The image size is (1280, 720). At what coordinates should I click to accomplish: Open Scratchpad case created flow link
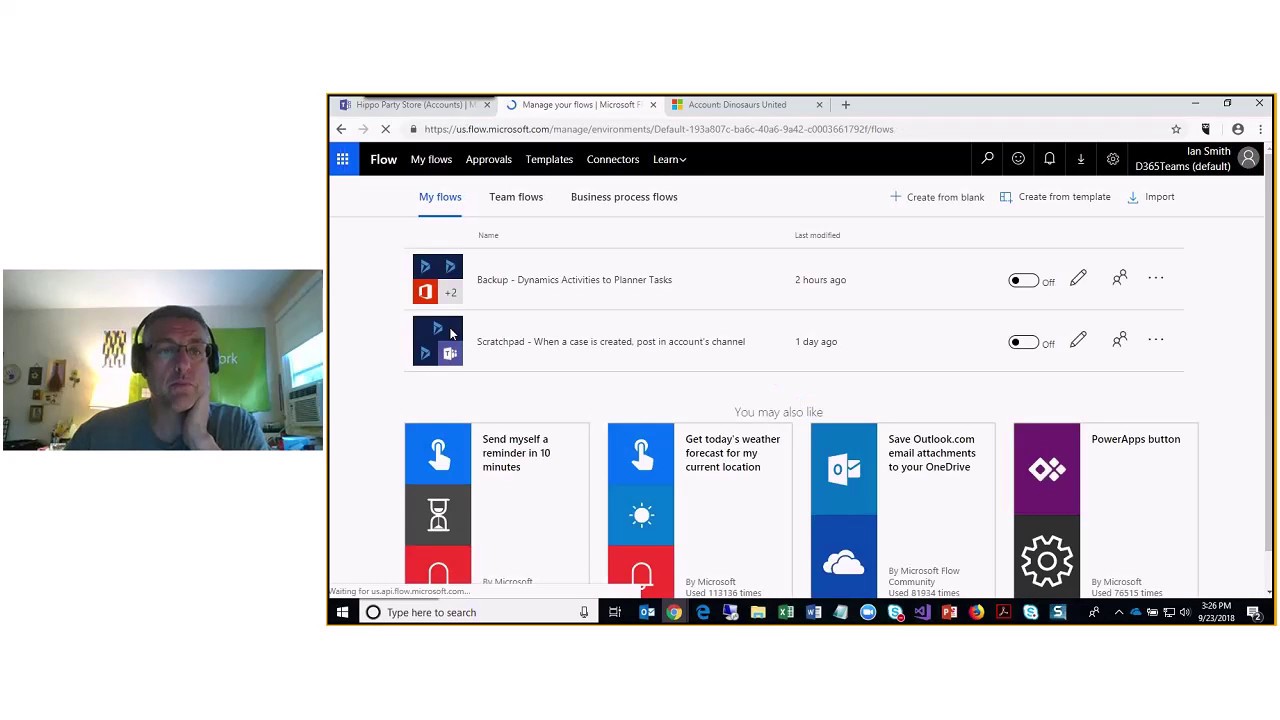[611, 342]
